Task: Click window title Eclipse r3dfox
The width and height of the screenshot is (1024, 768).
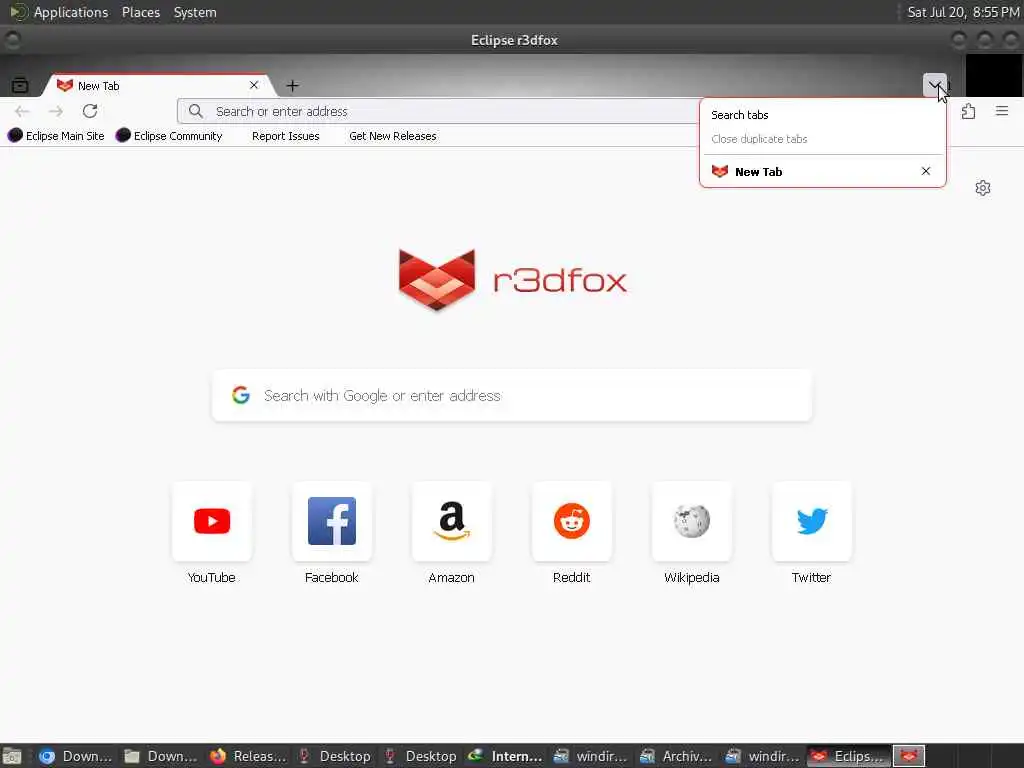Action: pos(514,40)
